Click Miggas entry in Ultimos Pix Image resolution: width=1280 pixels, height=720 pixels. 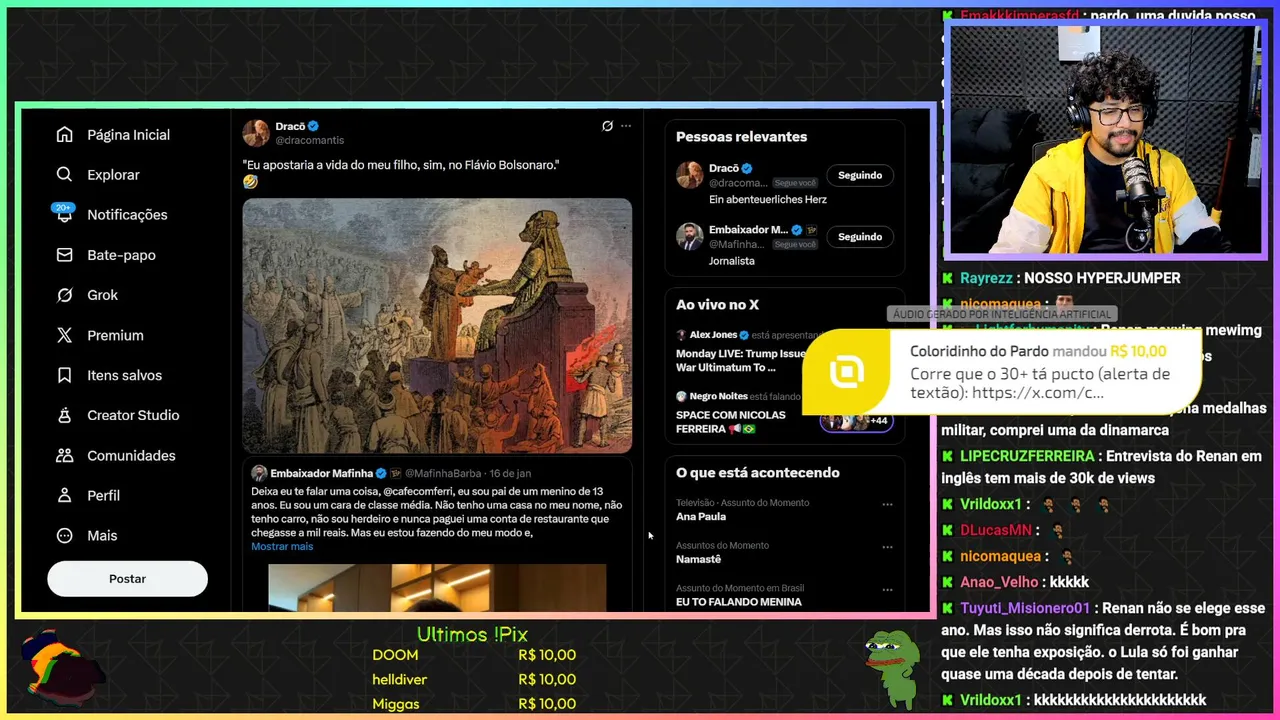pyautogui.click(x=474, y=704)
